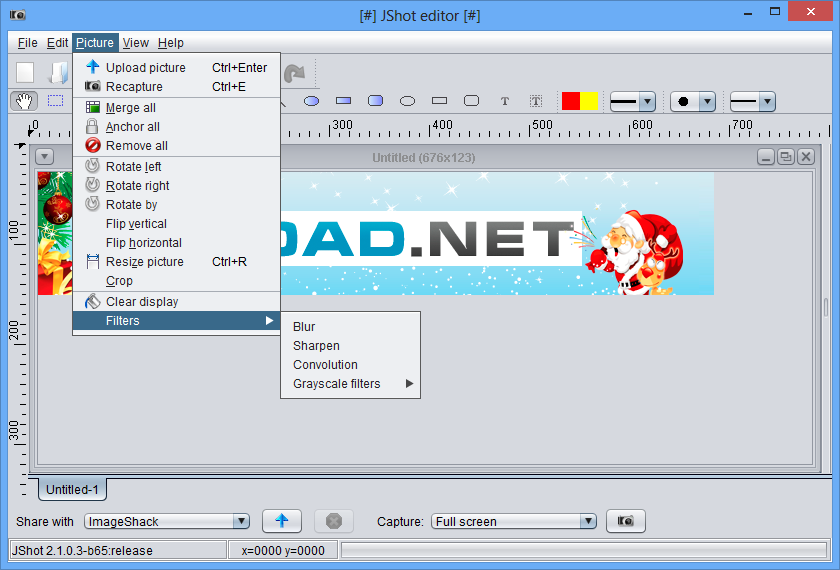Close the Untitled internal frame
Screen dimensions: 840x570
click(806, 157)
